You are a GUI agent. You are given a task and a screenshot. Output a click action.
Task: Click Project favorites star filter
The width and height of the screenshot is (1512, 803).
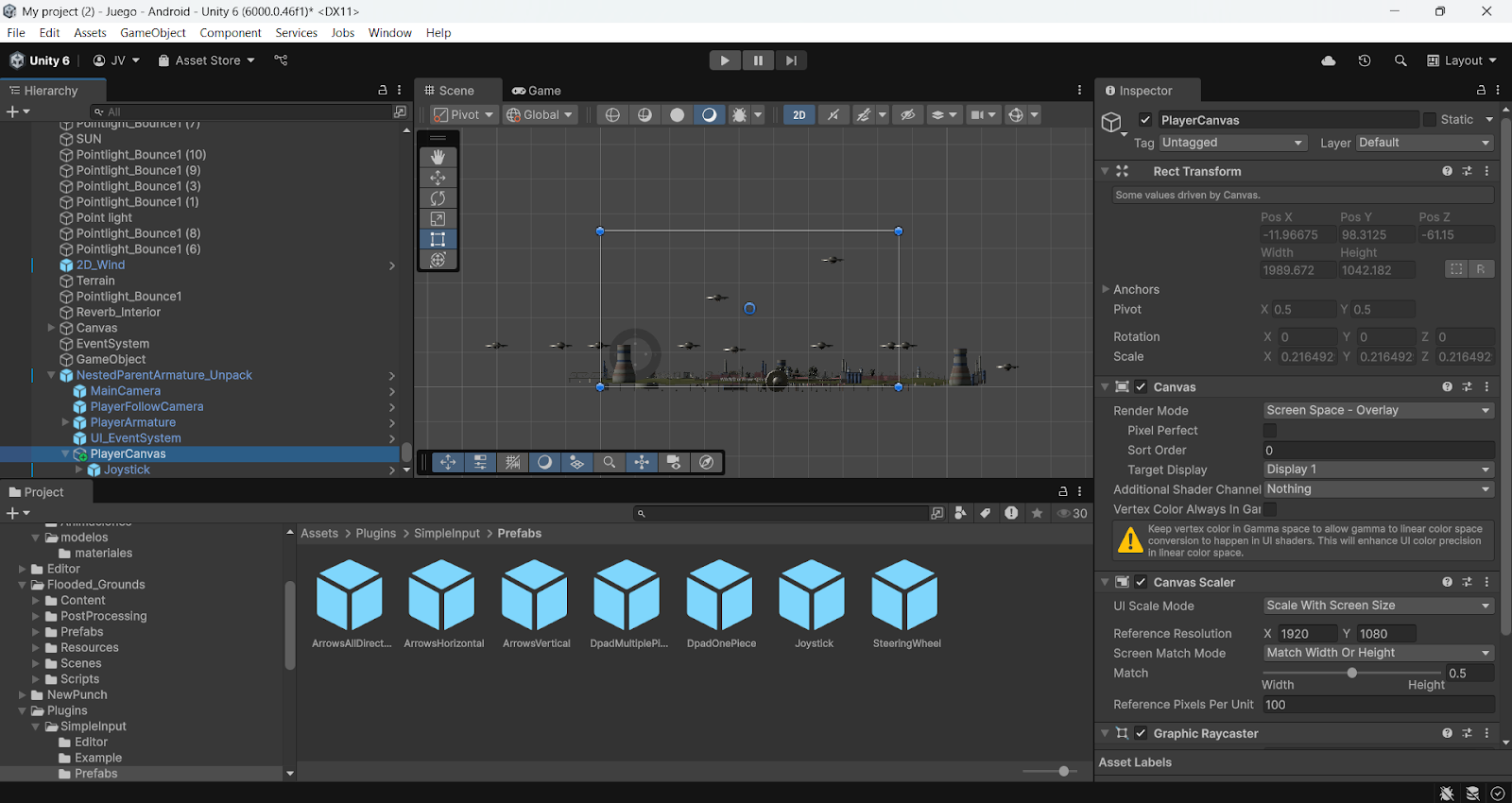tap(1038, 513)
